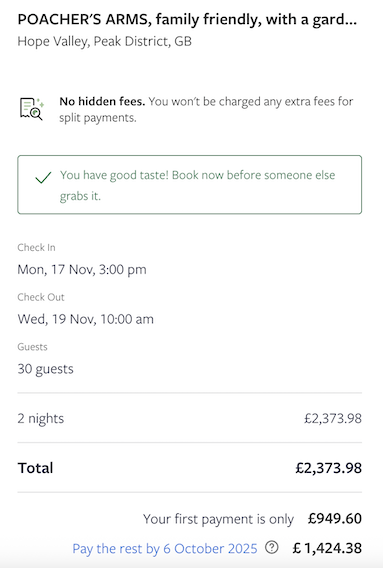Open the 'Pay the rest by 6 October 2025' link
This screenshot has width=383, height=568.
pos(165,548)
